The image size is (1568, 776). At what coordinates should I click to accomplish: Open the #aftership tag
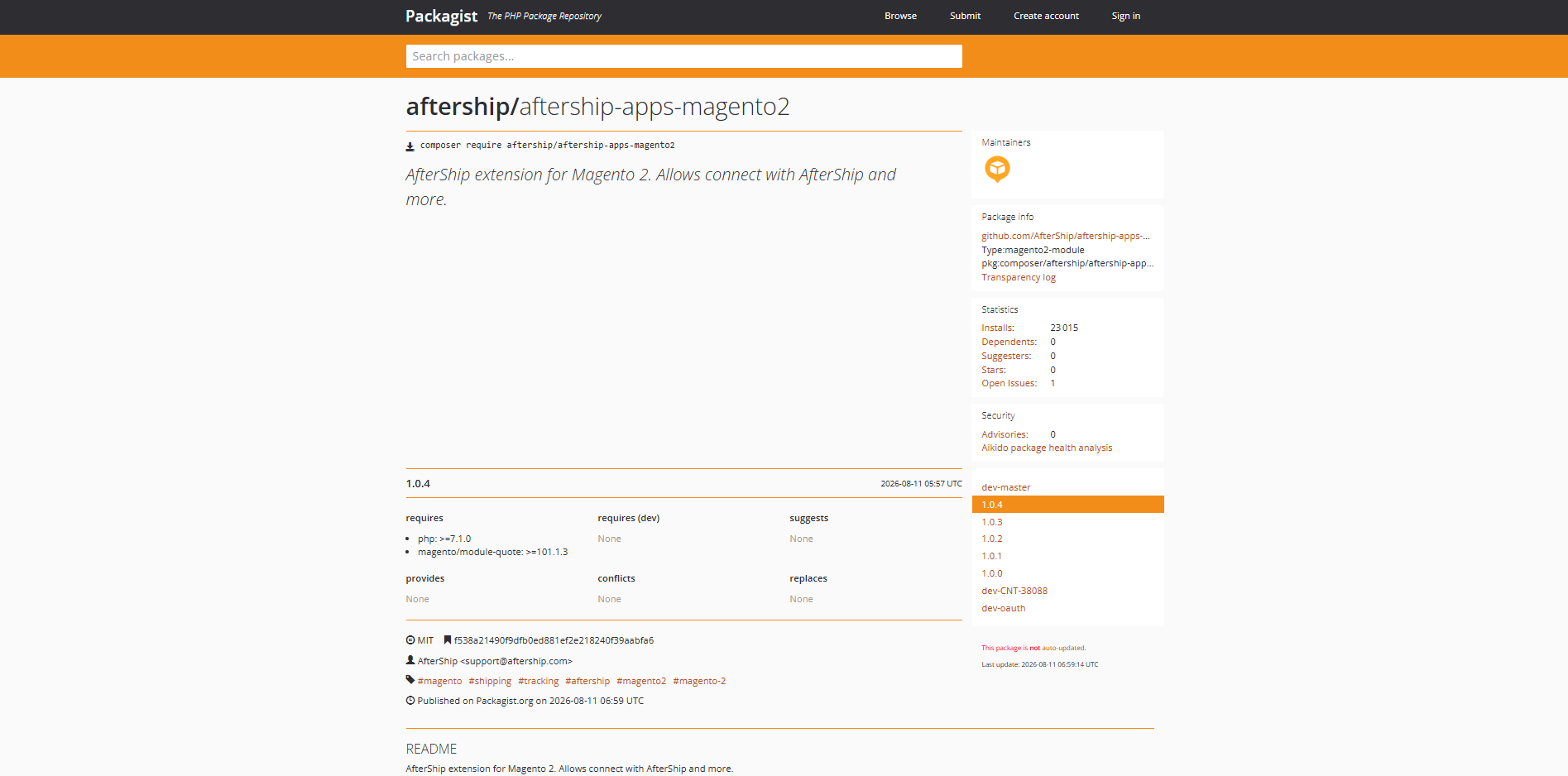[587, 681]
